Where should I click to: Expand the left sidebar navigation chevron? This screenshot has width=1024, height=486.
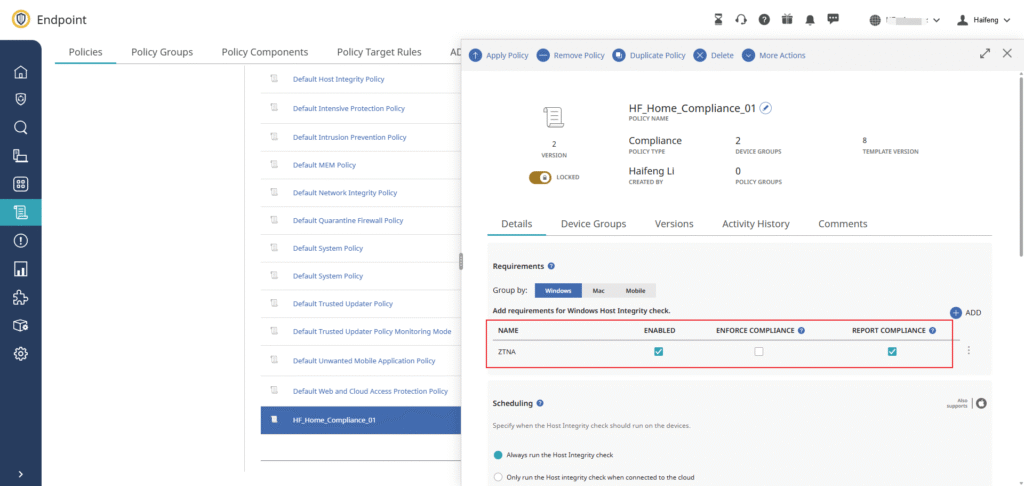(x=20, y=474)
